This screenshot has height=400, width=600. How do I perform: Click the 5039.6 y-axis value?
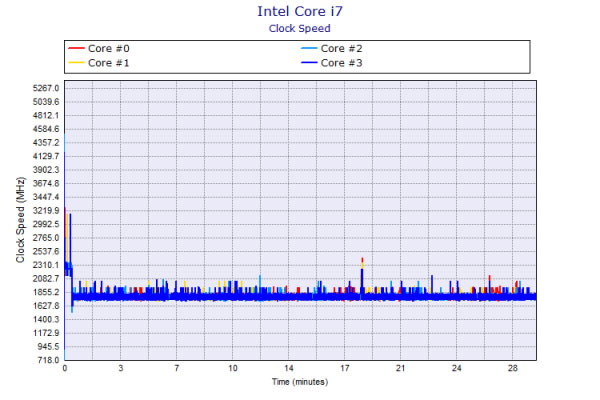[46, 102]
